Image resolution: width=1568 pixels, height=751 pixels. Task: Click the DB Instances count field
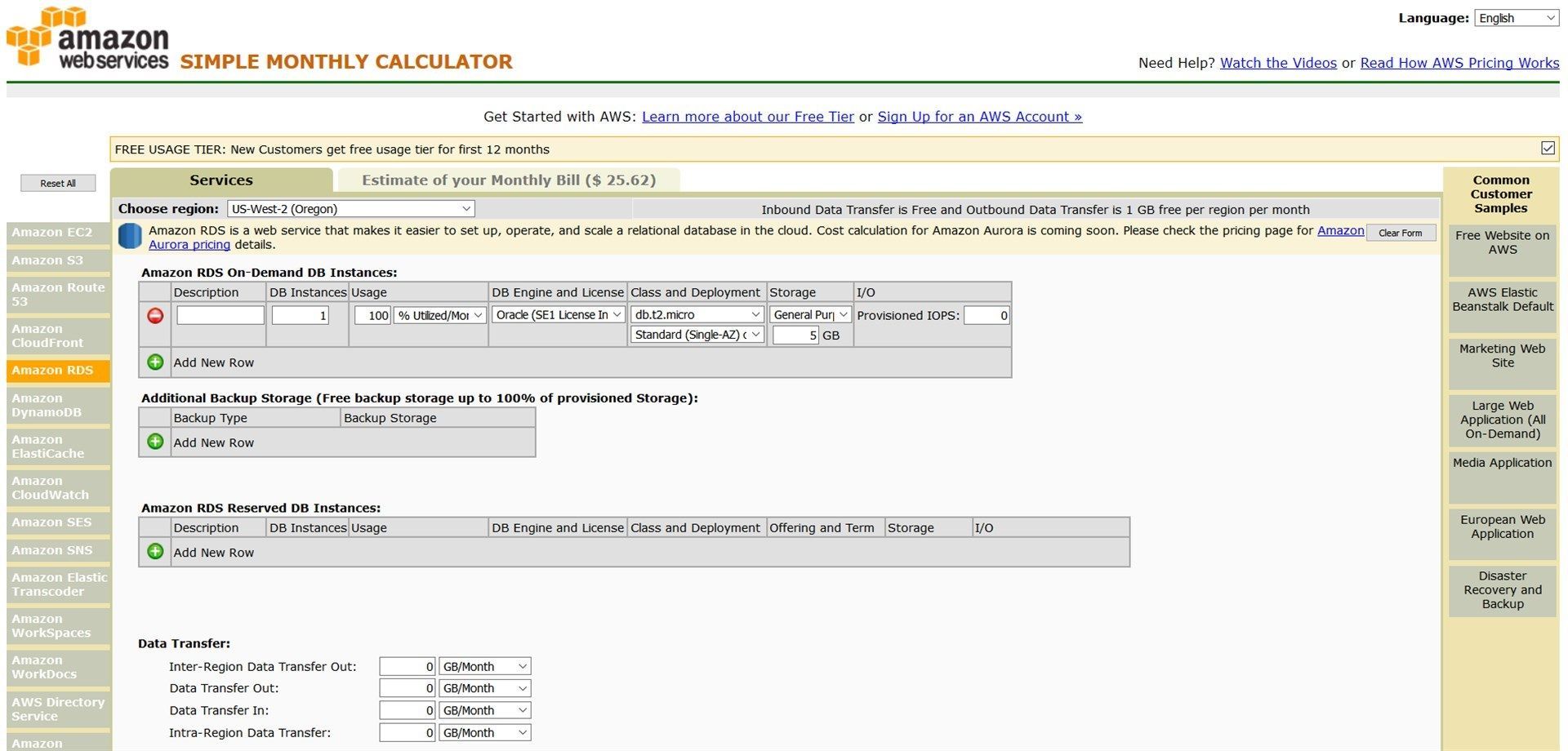click(x=301, y=315)
